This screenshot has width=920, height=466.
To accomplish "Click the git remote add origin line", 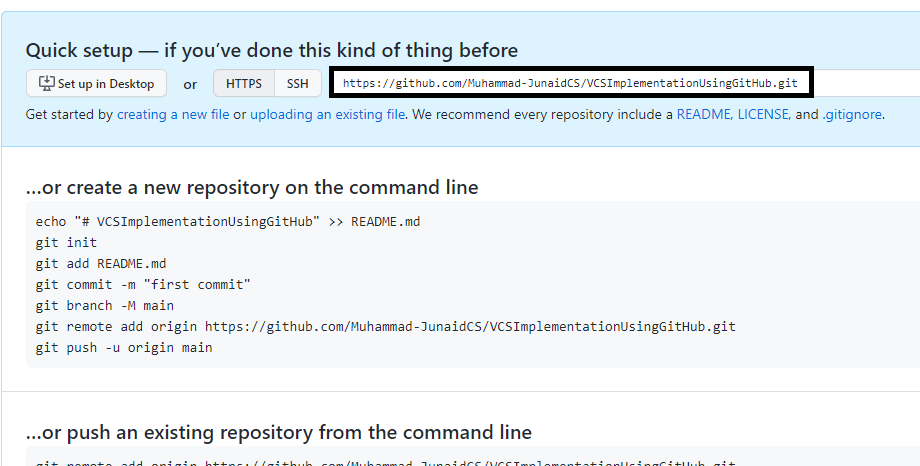I will (x=385, y=326).
